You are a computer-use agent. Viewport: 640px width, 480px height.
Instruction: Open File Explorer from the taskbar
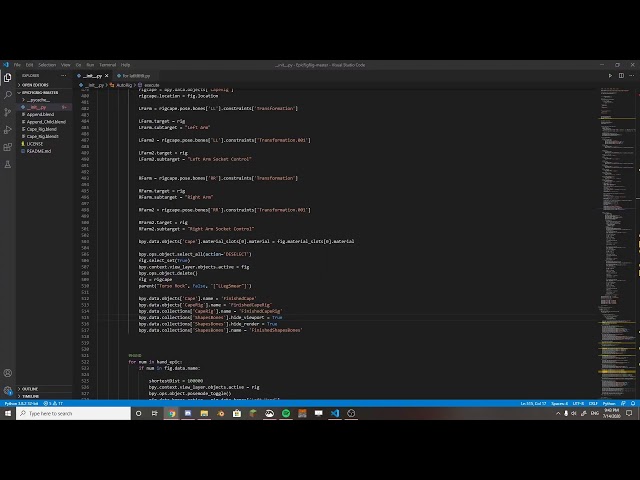[204, 413]
